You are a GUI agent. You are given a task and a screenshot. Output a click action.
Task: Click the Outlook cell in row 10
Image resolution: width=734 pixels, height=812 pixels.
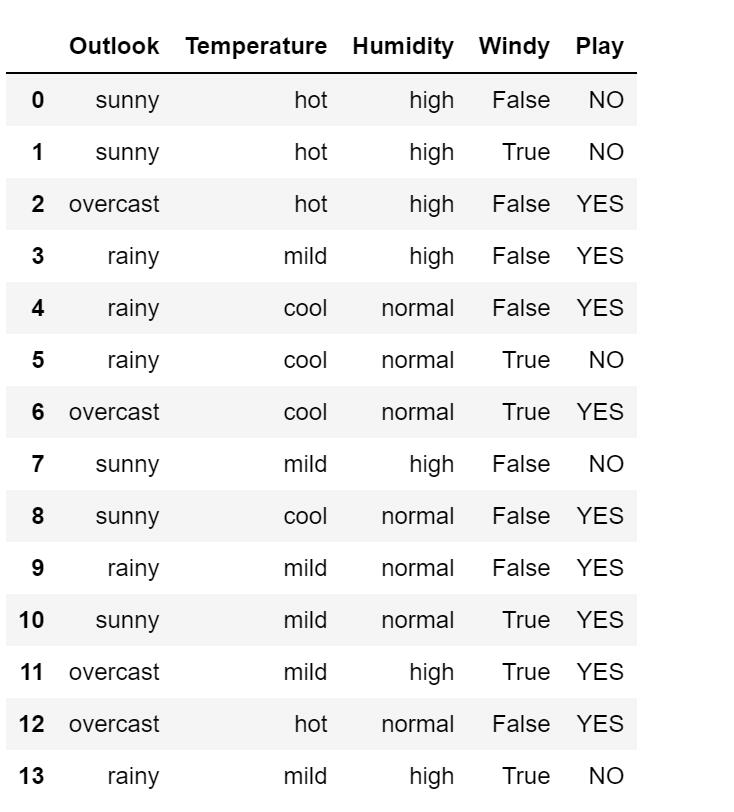coord(127,620)
